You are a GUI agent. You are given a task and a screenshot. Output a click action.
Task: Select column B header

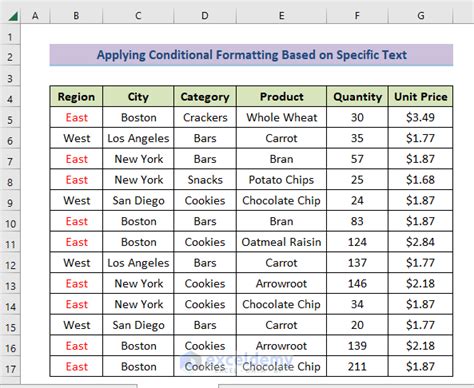coord(76,16)
